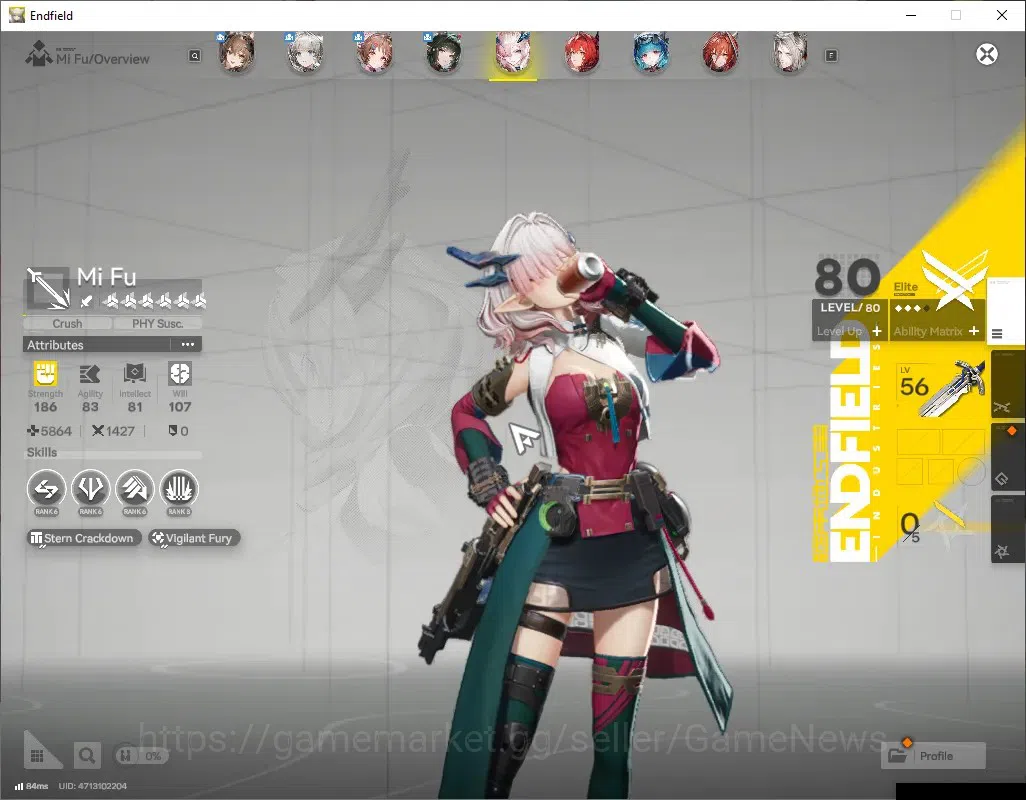This screenshot has height=800, width=1026.
Task: Click the sword weapon-type icon under Mi Fu
Action: click(x=86, y=301)
